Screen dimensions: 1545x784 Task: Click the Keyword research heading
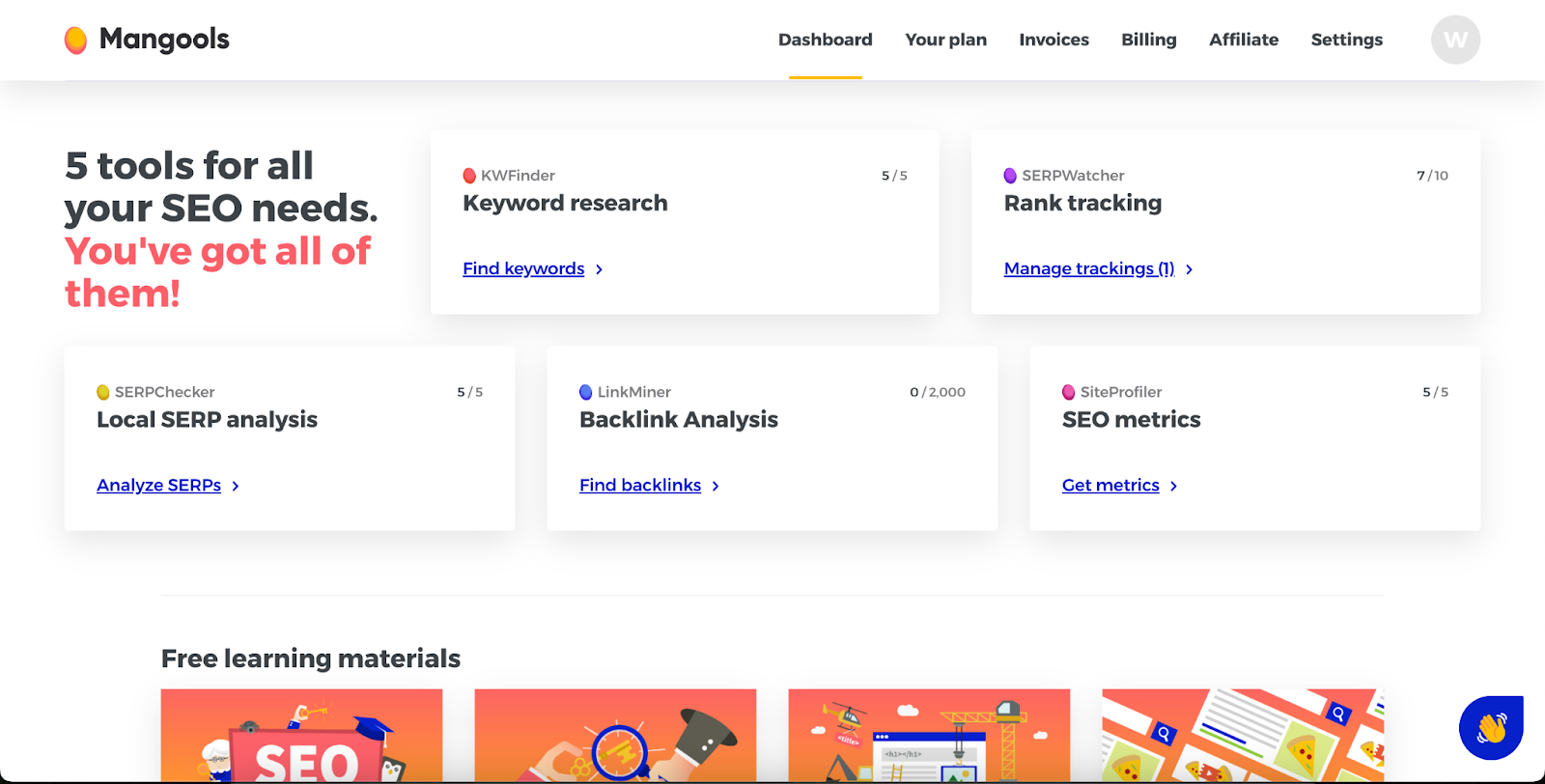565,203
